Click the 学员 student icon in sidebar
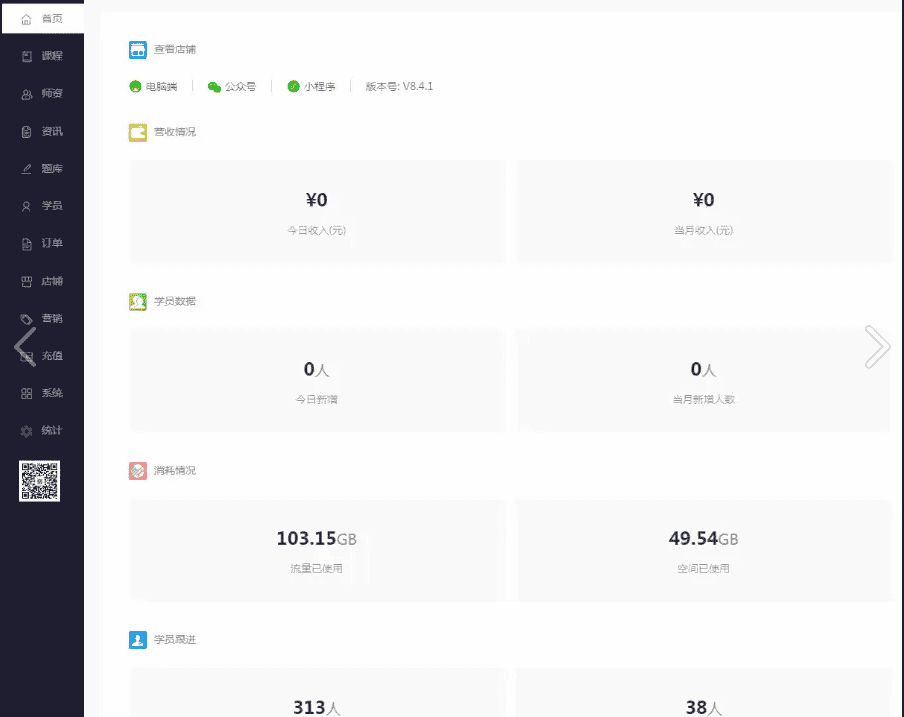904x717 pixels. 26,206
